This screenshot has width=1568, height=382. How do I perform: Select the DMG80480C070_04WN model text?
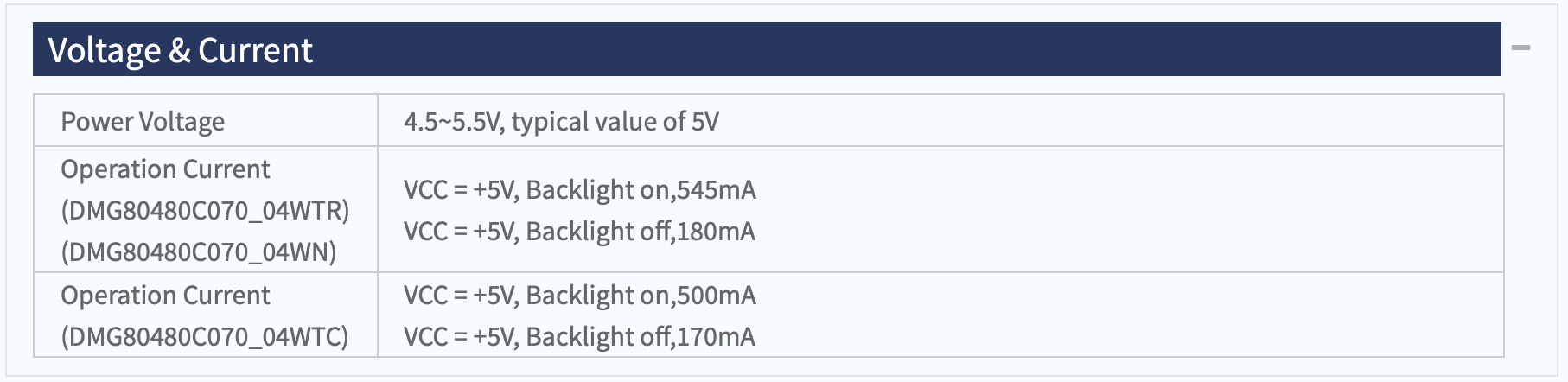click(198, 252)
